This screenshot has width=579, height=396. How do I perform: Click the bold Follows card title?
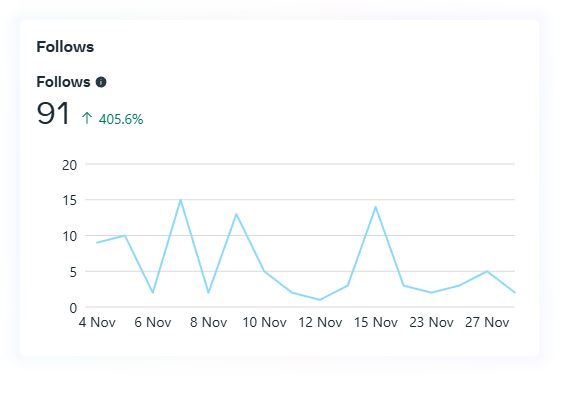pos(65,47)
